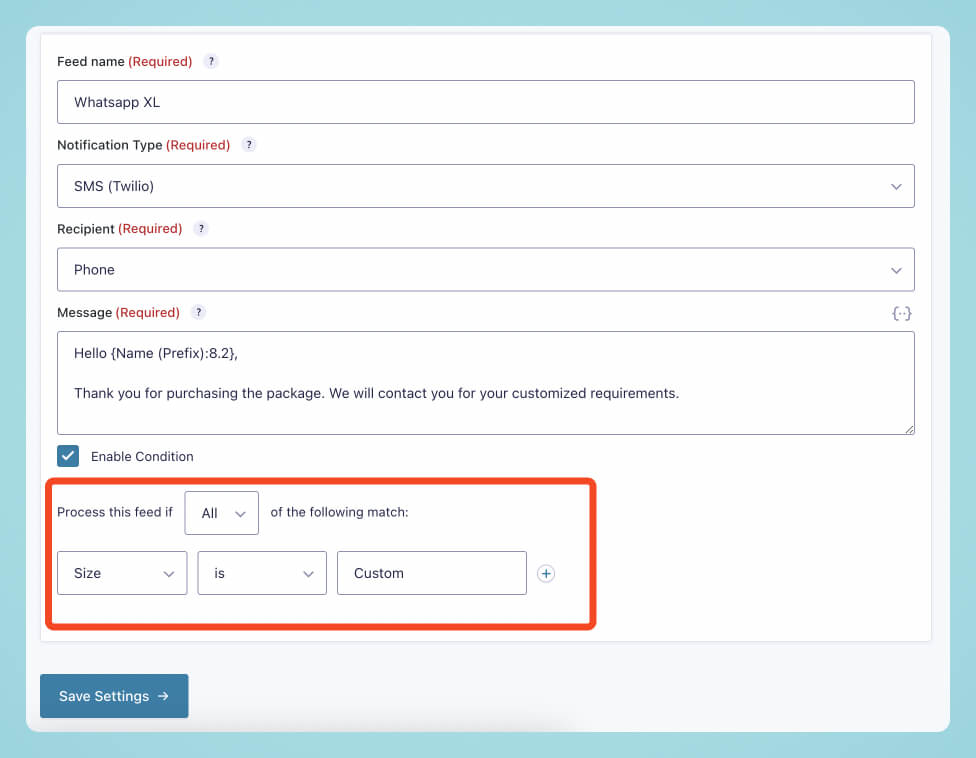Click the condition value field containing Custom
The height and width of the screenshot is (758, 976).
pyautogui.click(x=432, y=573)
